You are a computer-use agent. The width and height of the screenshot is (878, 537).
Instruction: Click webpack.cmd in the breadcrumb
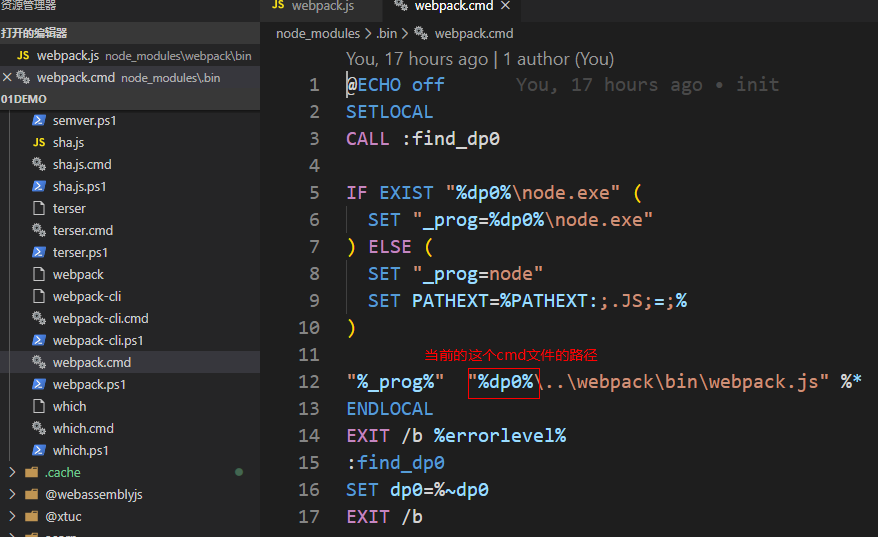pos(474,34)
